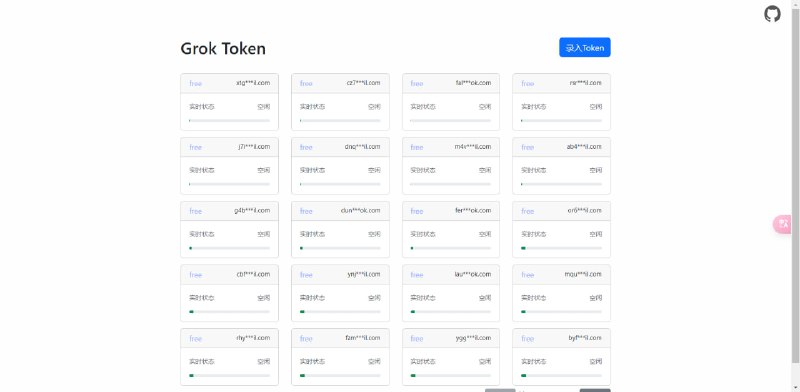The image size is (800, 392).
Task: Click the 录入Token button
Action: pyautogui.click(x=585, y=47)
